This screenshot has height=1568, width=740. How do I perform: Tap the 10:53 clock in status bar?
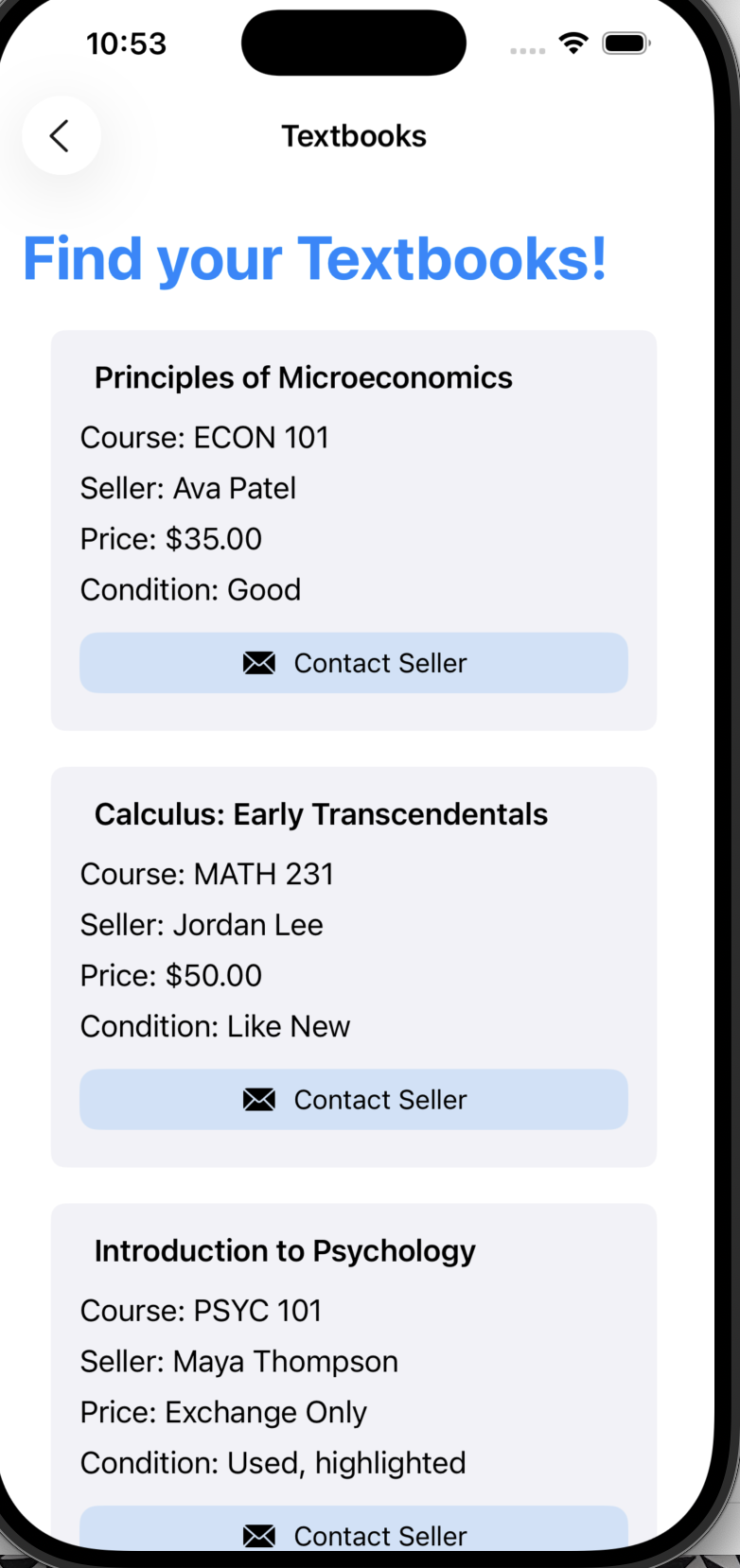pyautogui.click(x=126, y=44)
